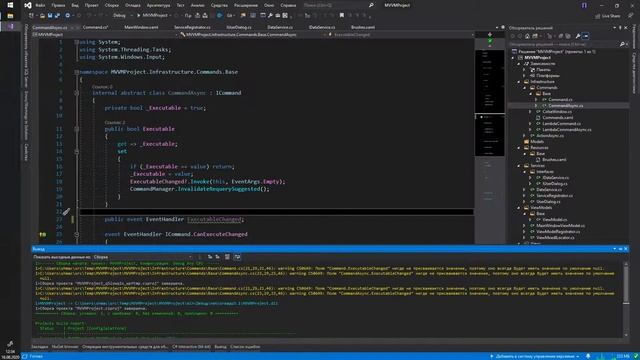Select ServiceRegistrator.cs in Solution Explorer tree
The width and height of the screenshot is (640, 360).
(x=554, y=196)
